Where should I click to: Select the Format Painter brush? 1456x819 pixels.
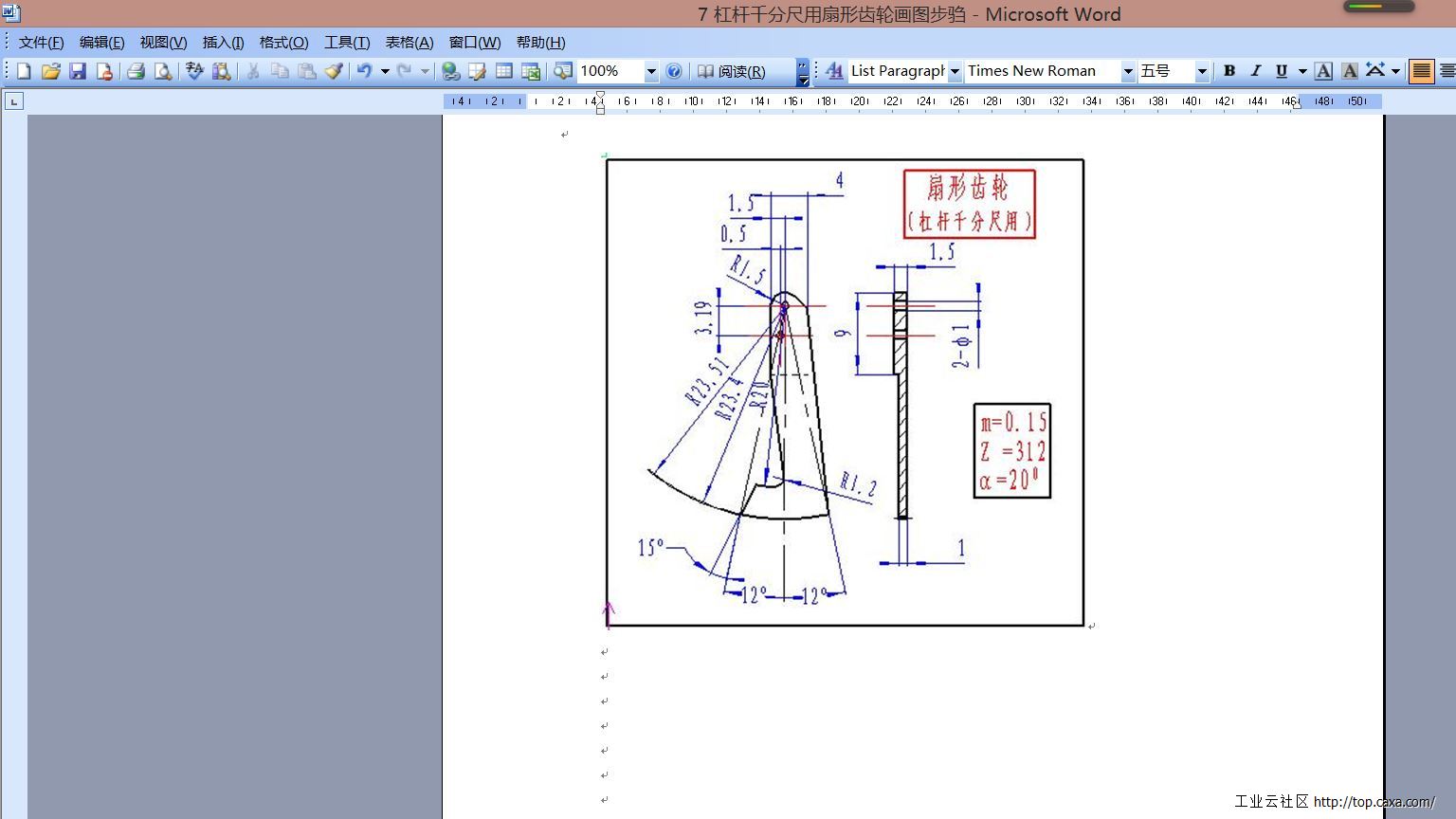pos(333,71)
